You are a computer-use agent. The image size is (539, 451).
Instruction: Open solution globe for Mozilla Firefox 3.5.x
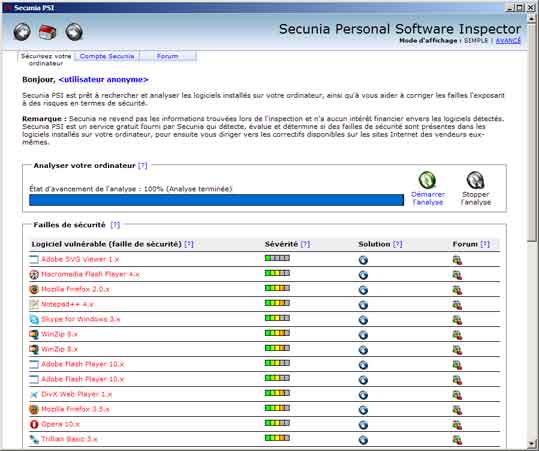tap(363, 410)
